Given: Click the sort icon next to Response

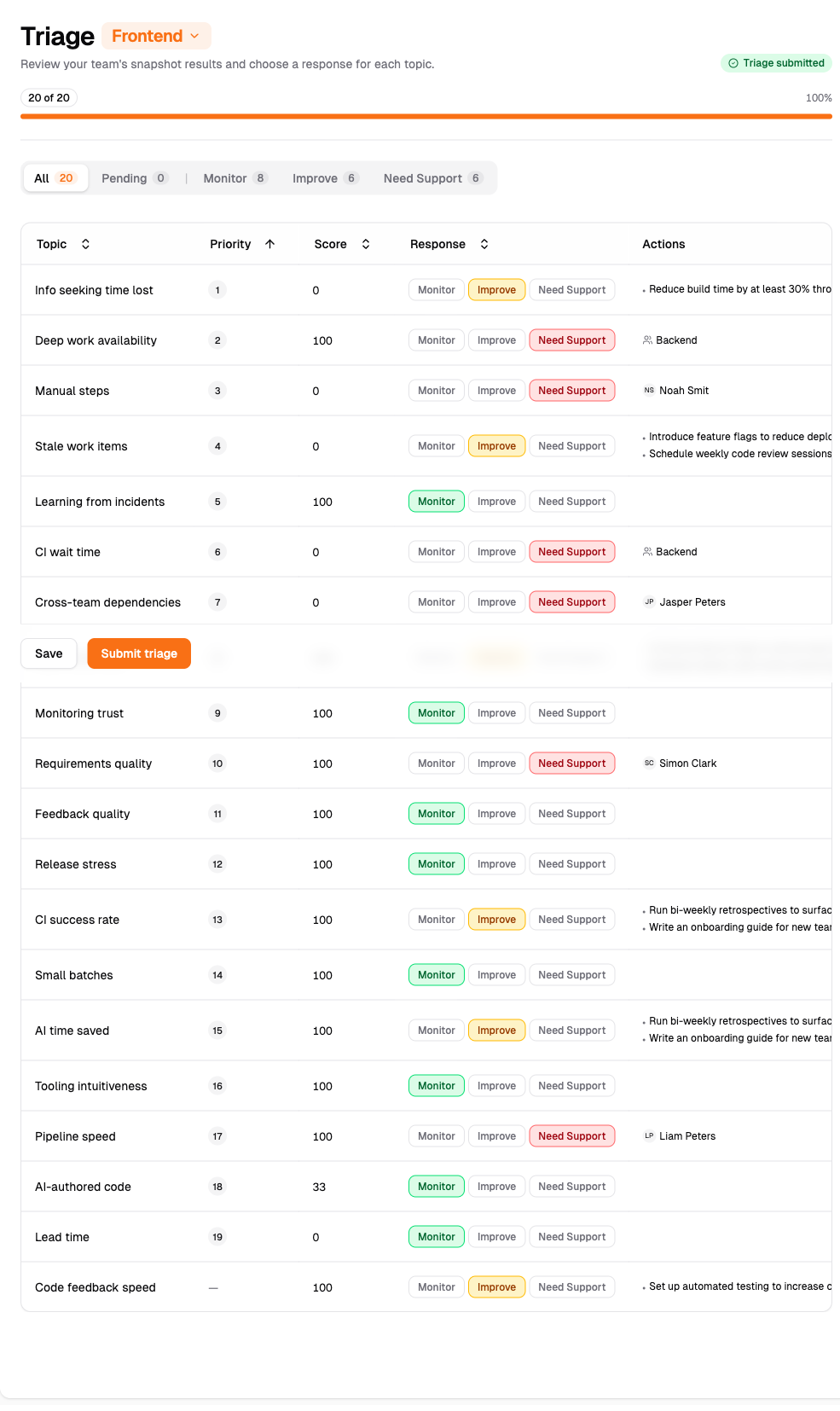Looking at the screenshot, I should [x=484, y=243].
